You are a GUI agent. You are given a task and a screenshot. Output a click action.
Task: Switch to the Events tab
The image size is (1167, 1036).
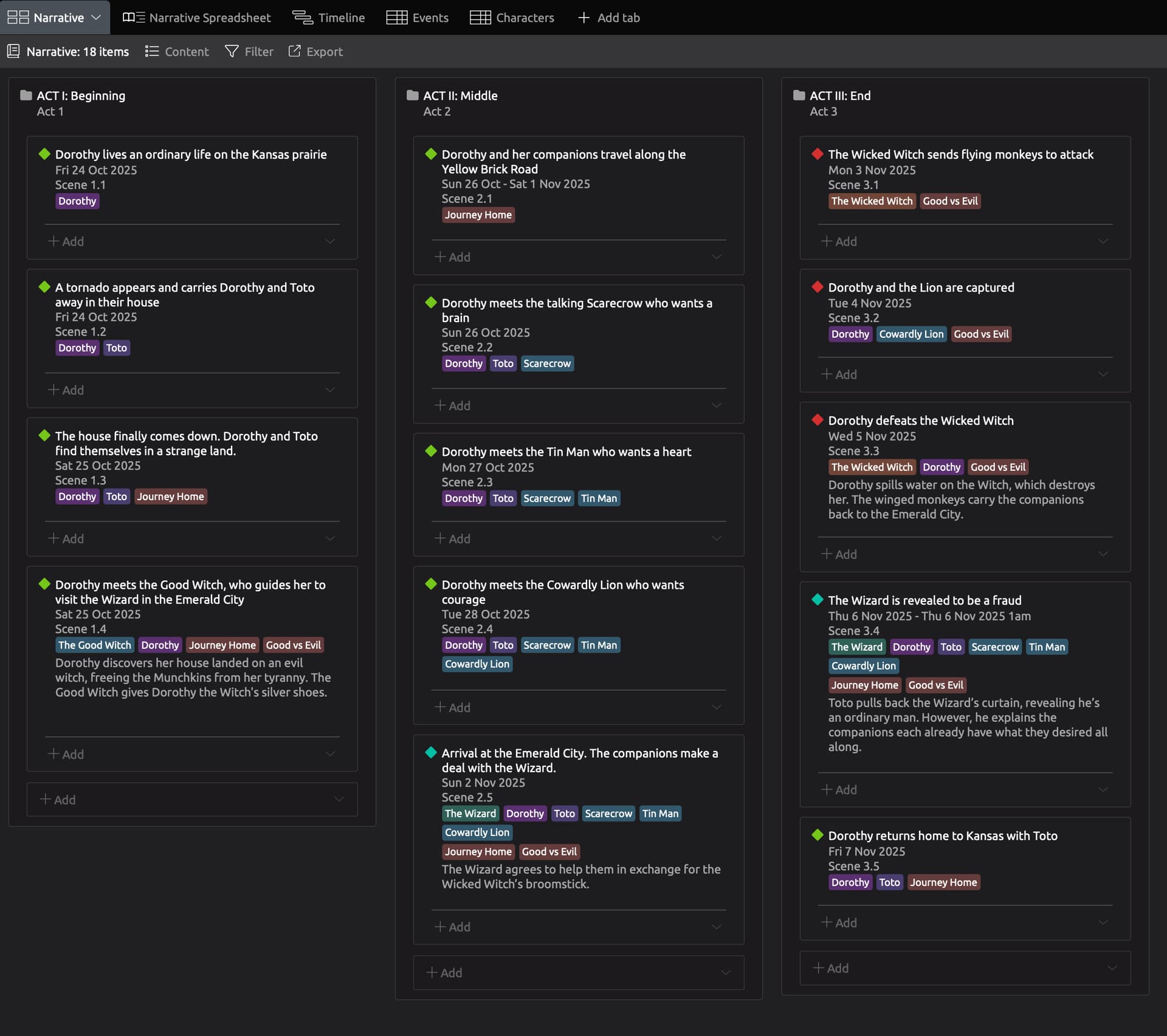pyautogui.click(x=418, y=18)
